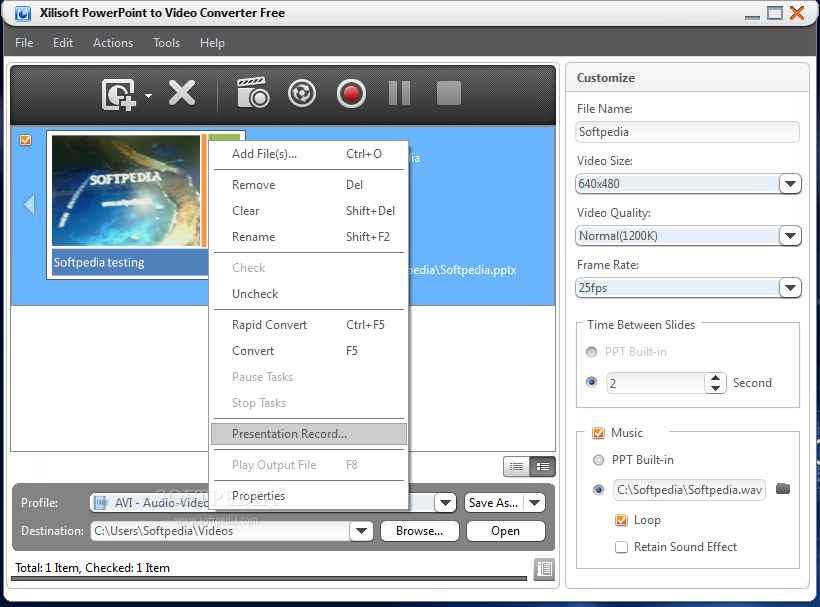
Task: Select the disabled PPT Built-in slide timing radio
Action: tap(591, 352)
